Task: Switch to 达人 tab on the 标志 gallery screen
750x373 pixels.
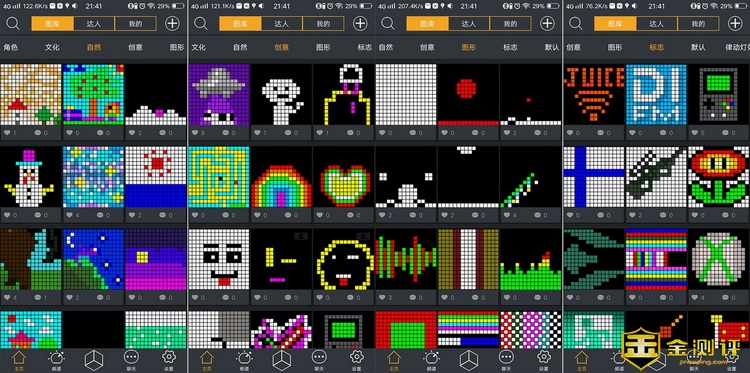Action: (656, 23)
